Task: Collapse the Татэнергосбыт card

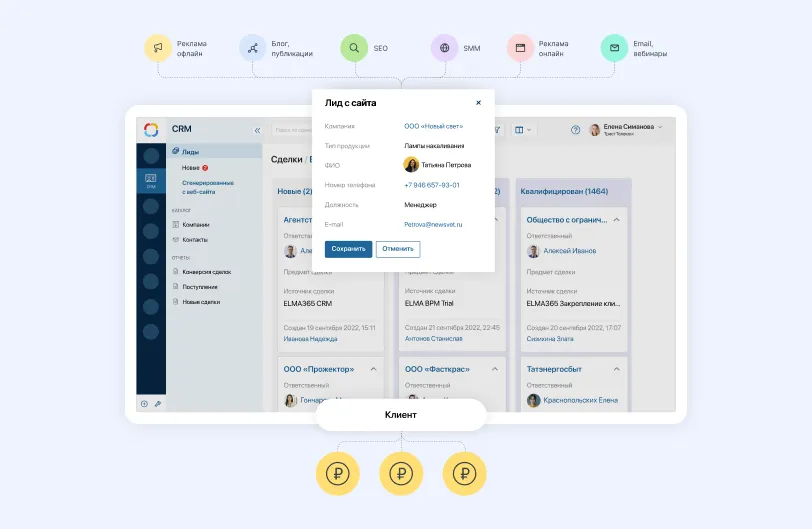Action: click(617, 369)
